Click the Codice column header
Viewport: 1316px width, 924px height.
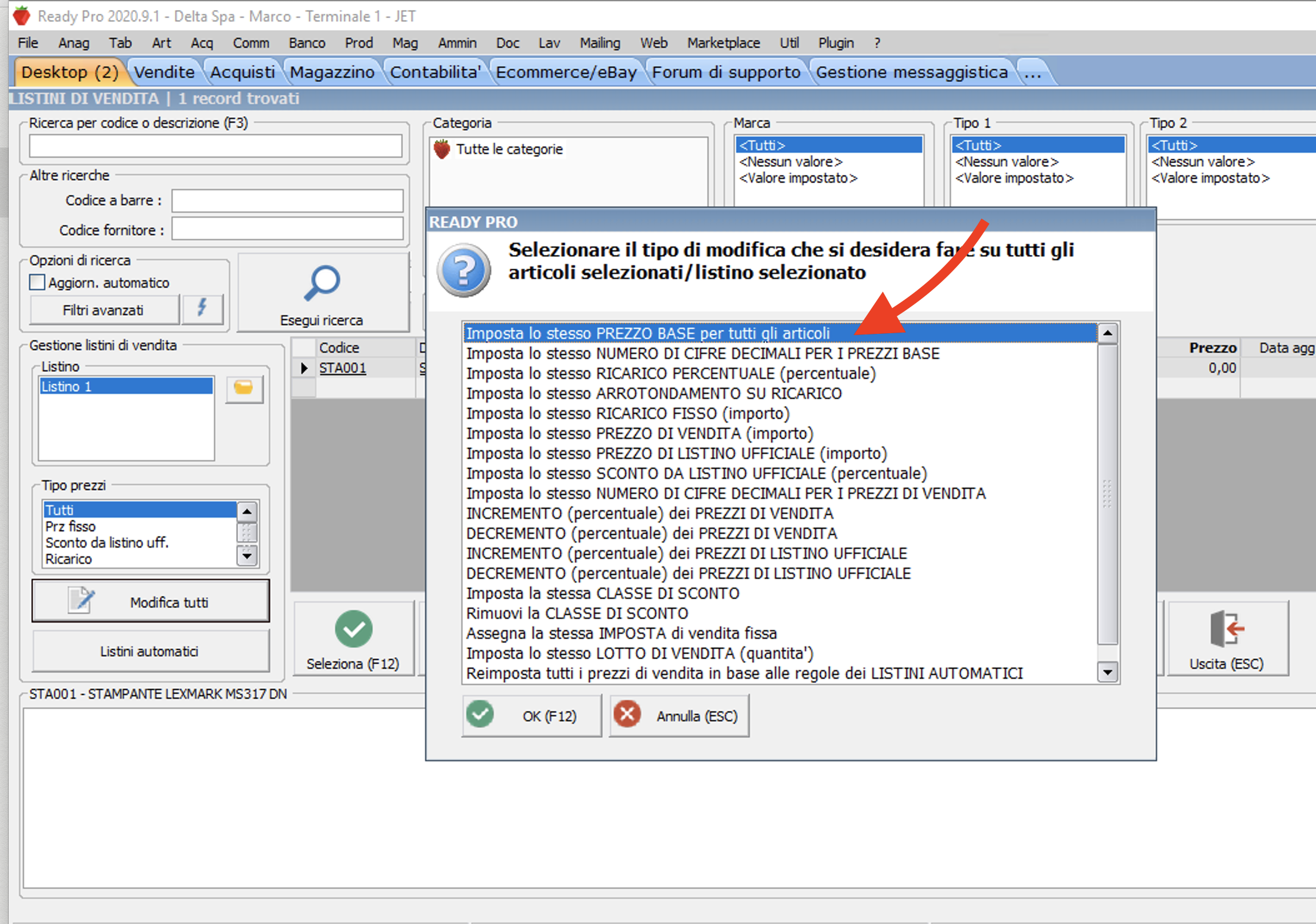366,348
